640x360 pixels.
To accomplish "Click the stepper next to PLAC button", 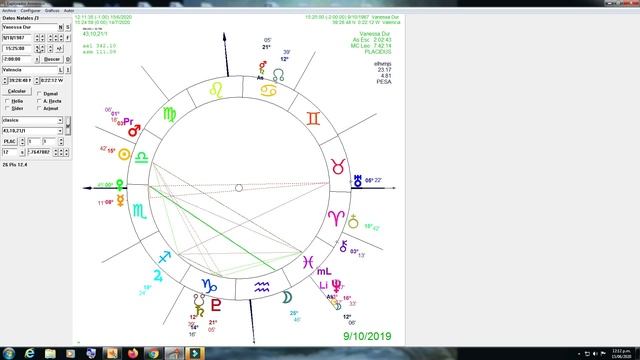I will [22, 141].
